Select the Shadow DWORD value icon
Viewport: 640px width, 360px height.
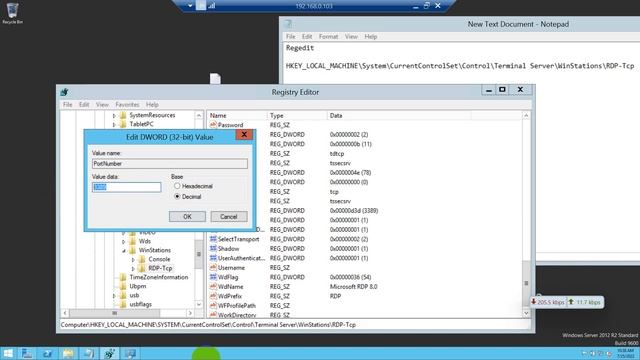pyautogui.click(x=213, y=248)
